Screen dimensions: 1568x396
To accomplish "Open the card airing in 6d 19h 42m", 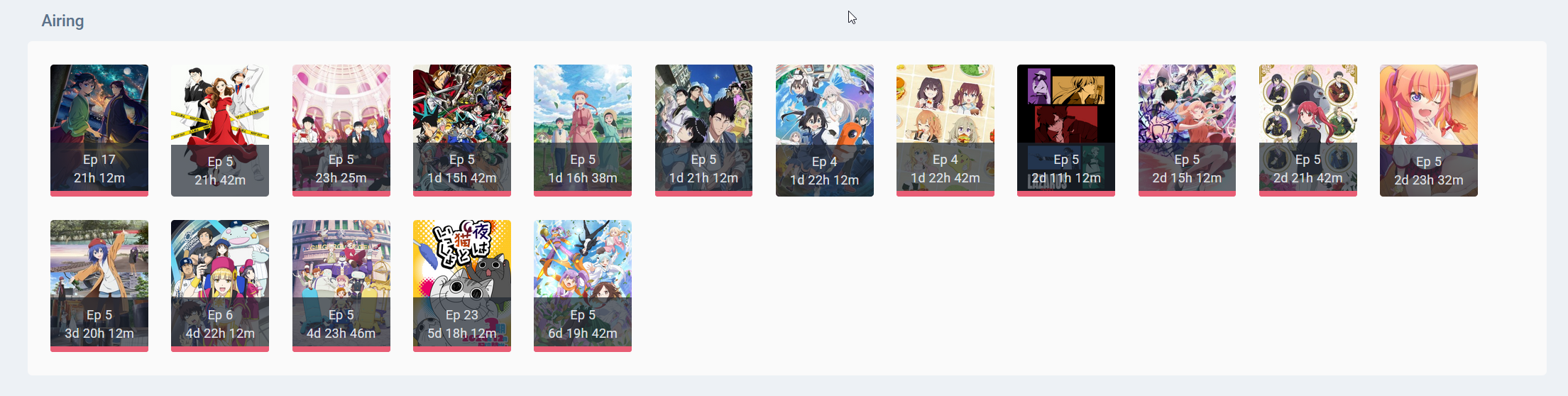I will 583,285.
